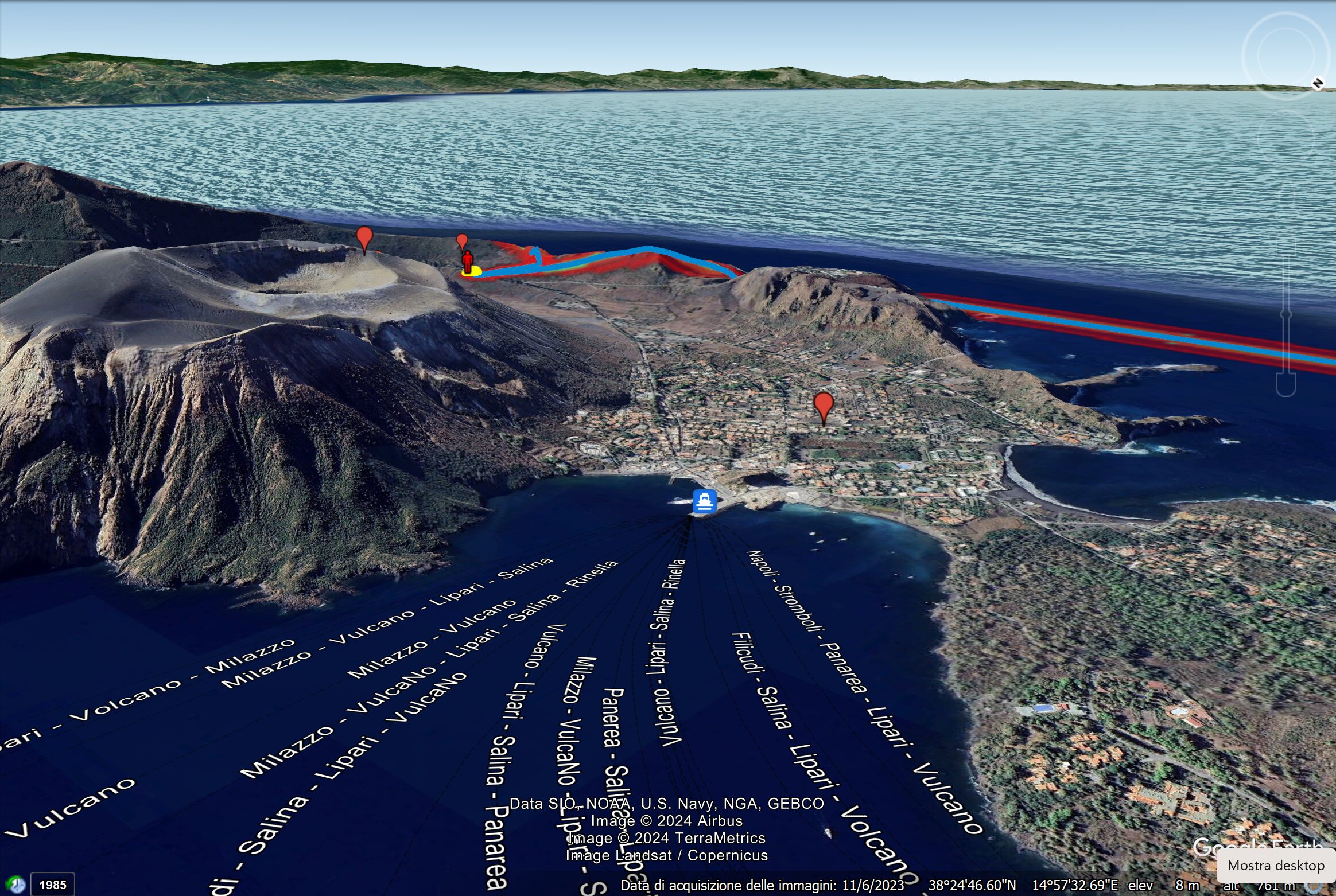Zoom out using the slider's bottom end

tap(1285, 386)
